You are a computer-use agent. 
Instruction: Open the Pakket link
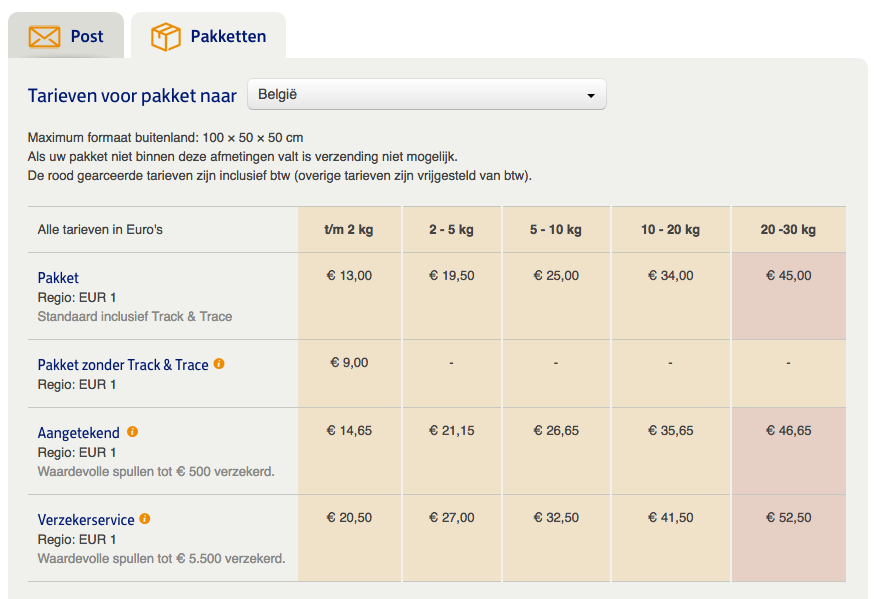point(58,278)
